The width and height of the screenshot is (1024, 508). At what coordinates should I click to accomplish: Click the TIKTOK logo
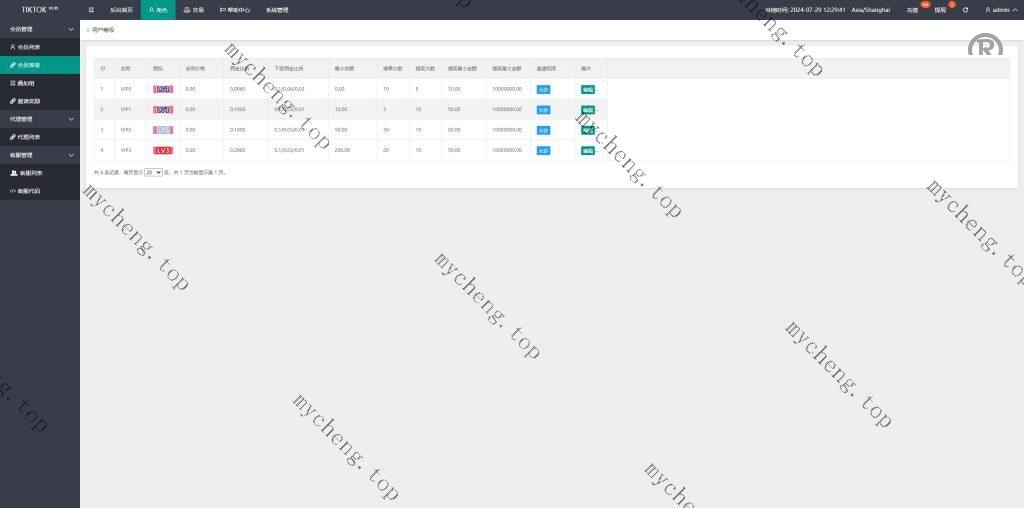[x=39, y=9]
